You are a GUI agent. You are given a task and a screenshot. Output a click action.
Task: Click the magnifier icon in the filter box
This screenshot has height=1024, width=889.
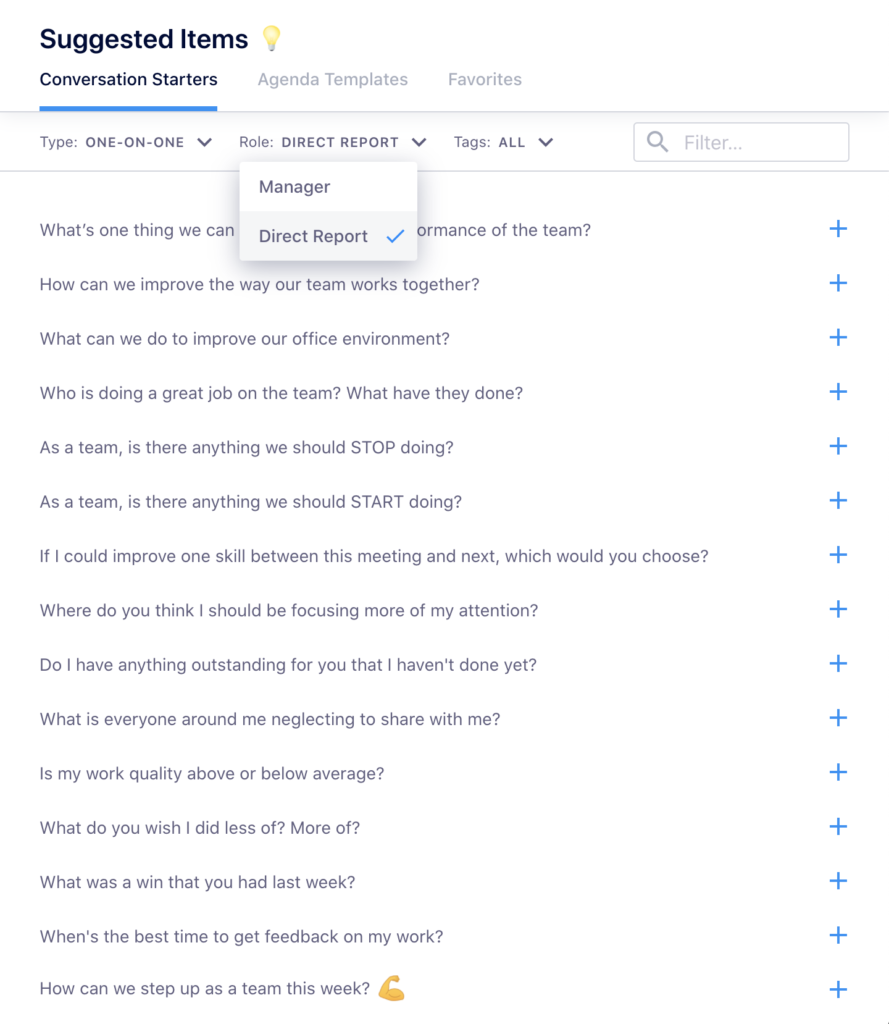(657, 142)
